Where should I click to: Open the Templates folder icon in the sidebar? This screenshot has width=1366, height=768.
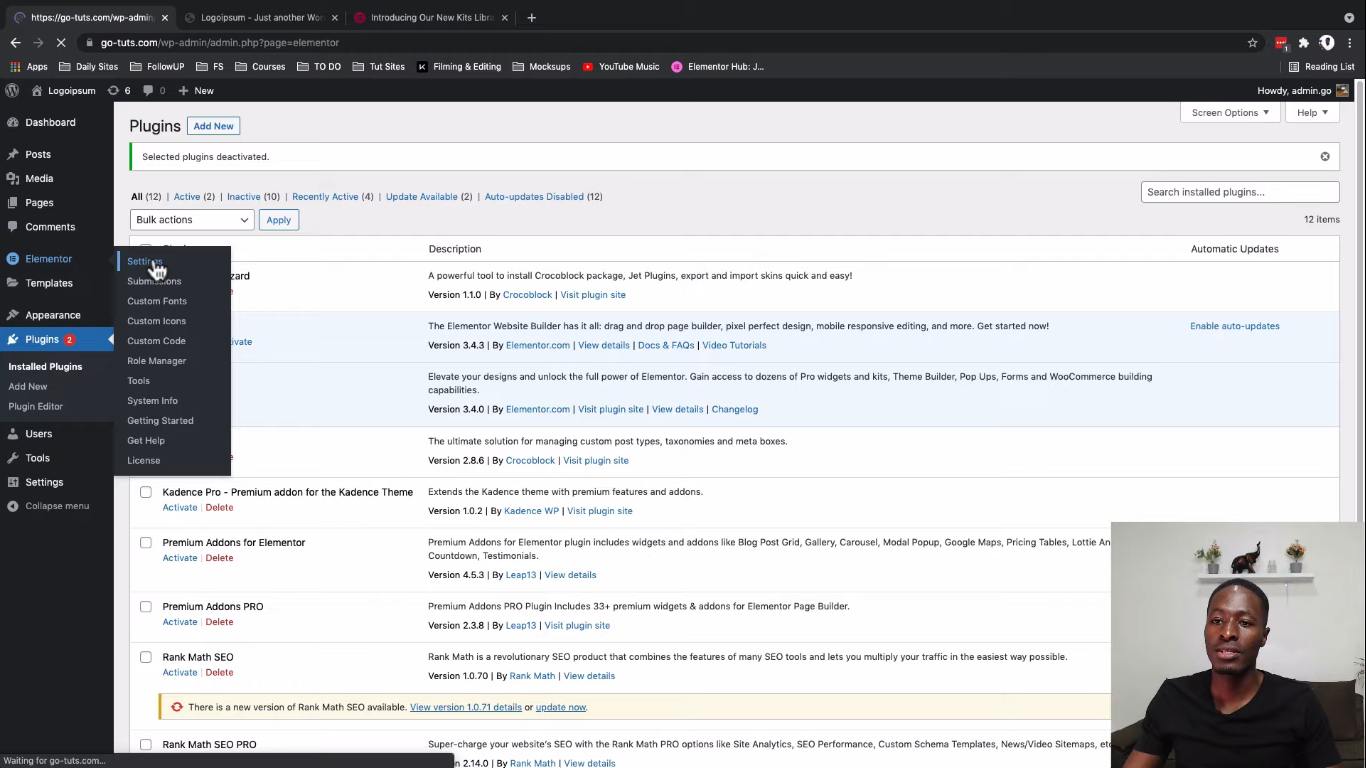[x=13, y=283]
